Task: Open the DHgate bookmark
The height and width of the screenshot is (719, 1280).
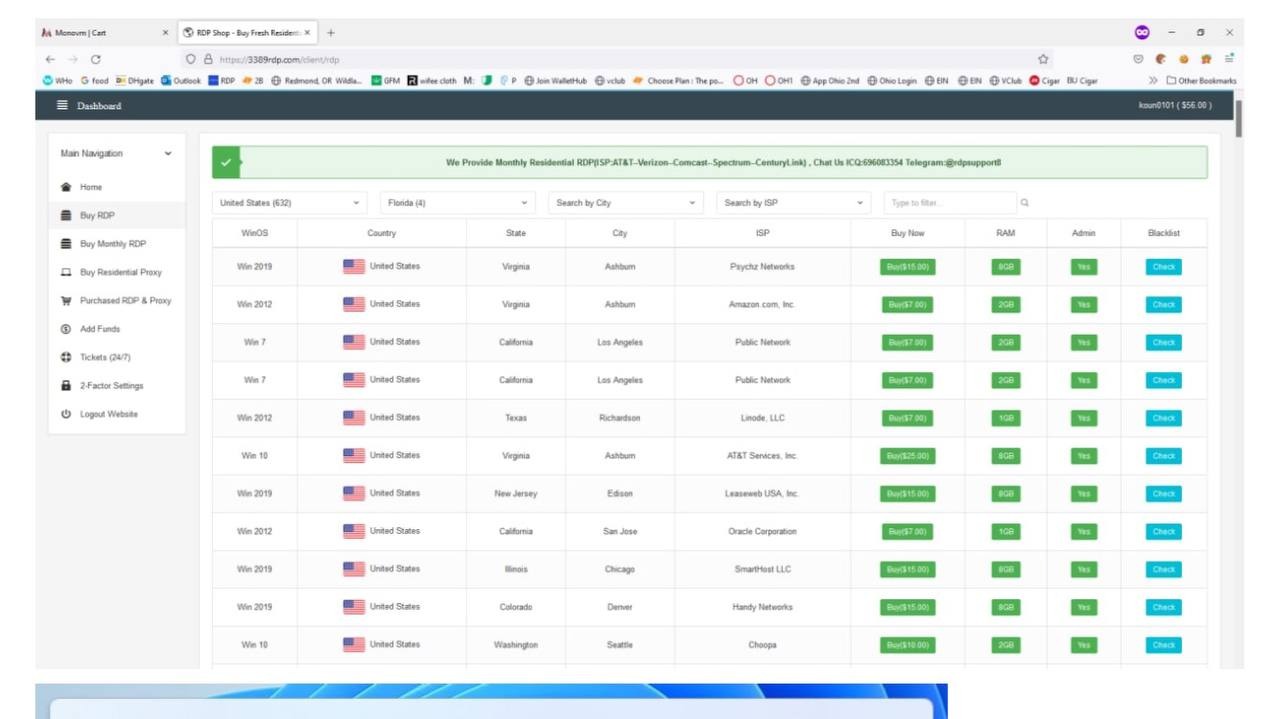Action: point(135,81)
